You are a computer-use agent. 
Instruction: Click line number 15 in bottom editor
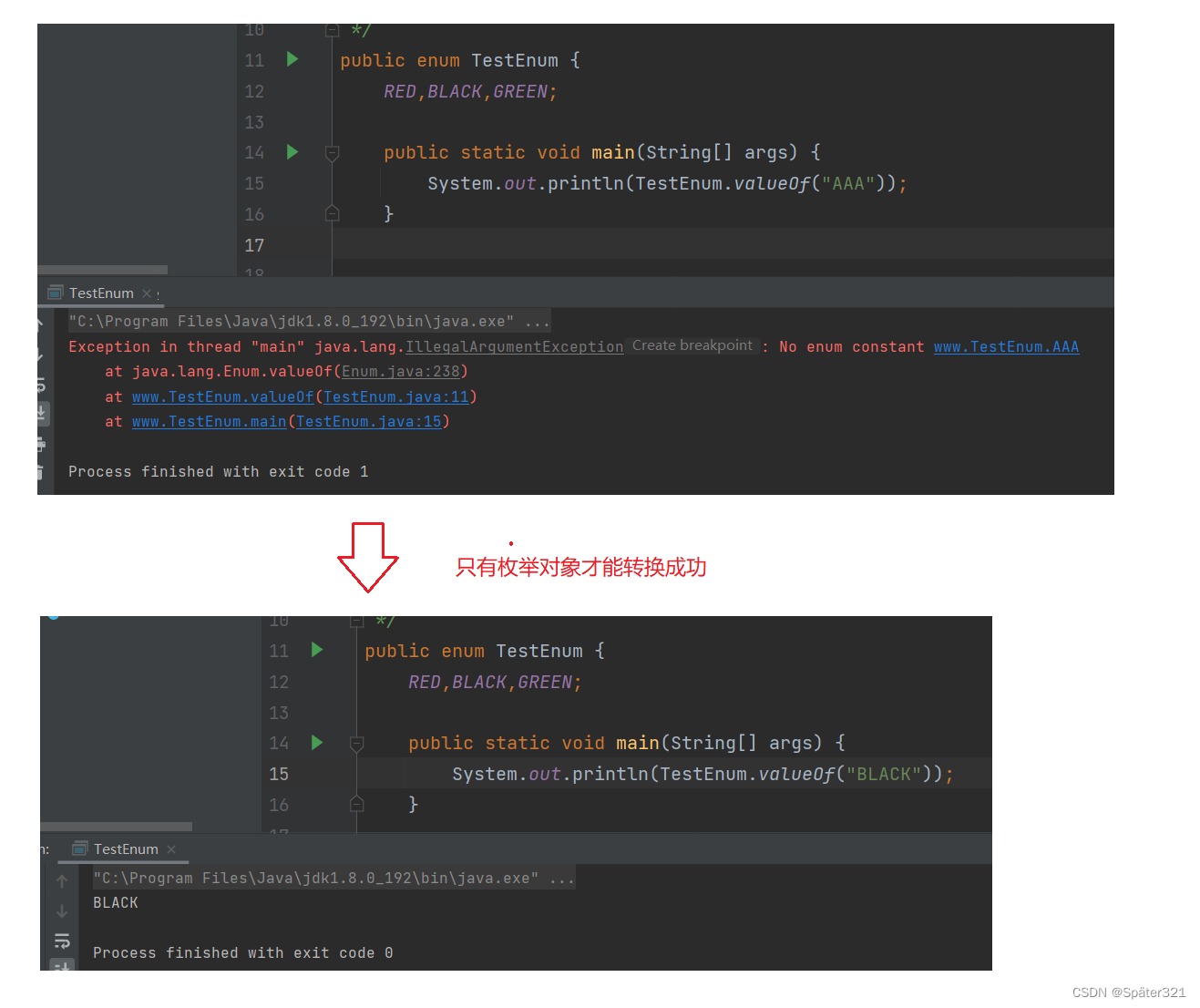[279, 774]
